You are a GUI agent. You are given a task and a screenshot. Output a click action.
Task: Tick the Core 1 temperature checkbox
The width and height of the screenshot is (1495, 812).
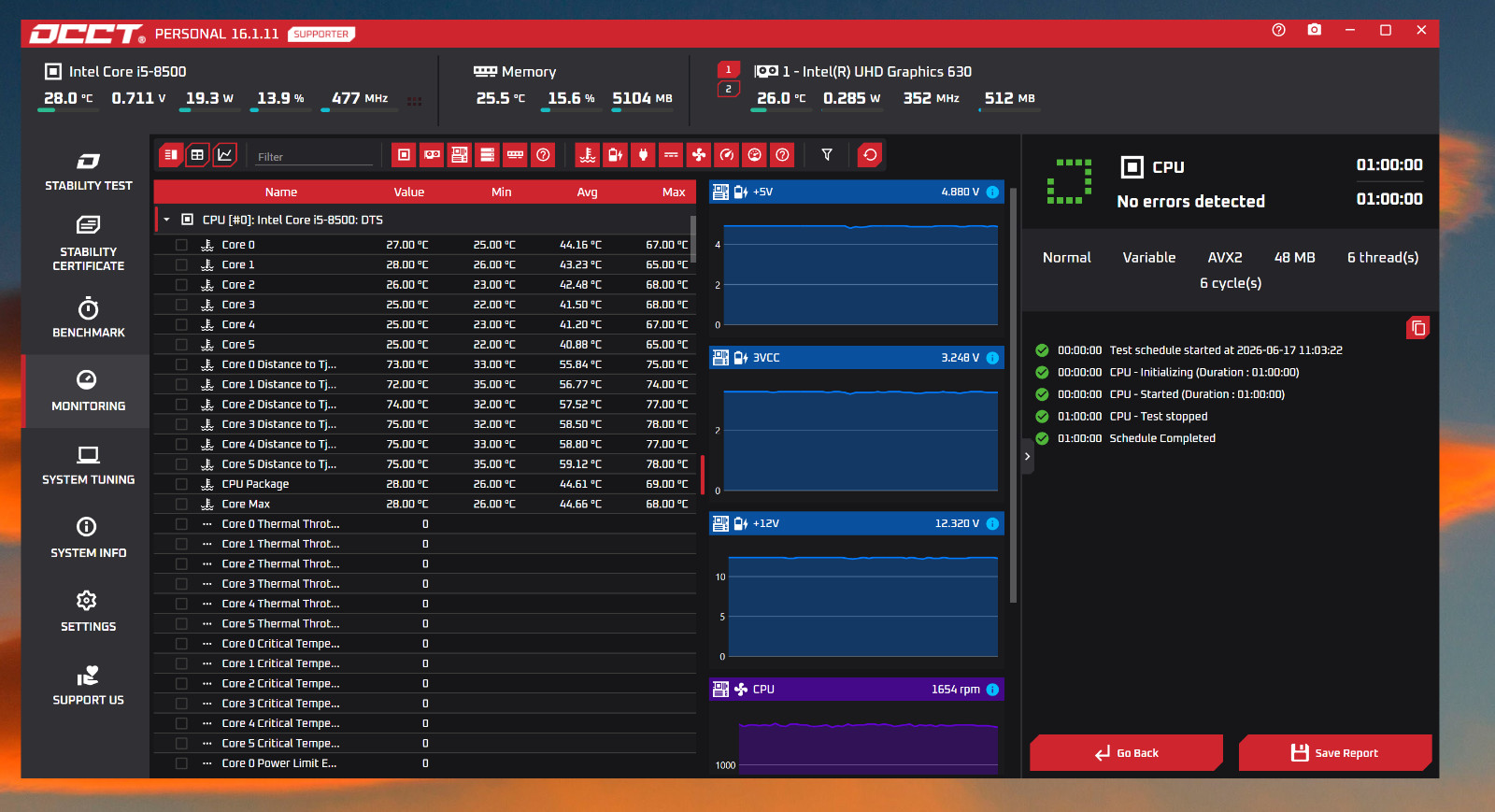pos(181,264)
